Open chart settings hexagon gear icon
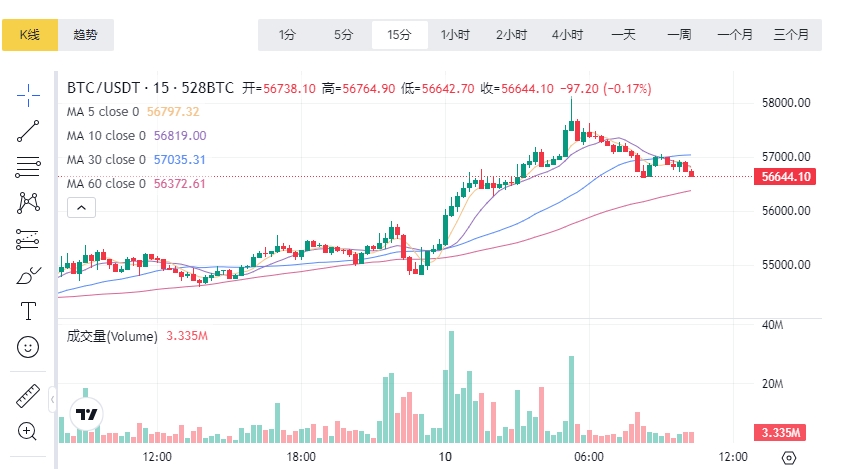 point(788,457)
